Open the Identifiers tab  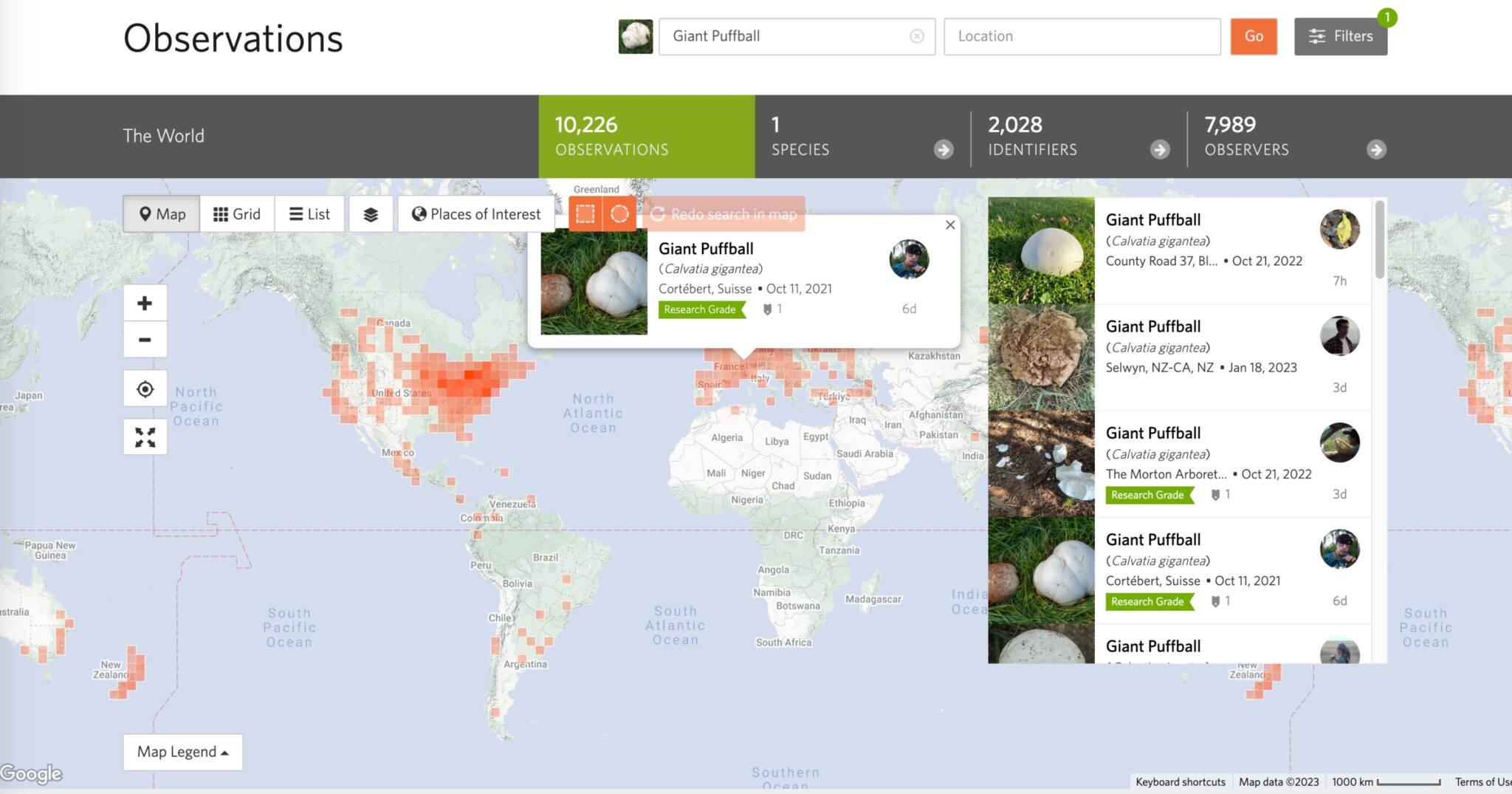point(1078,137)
